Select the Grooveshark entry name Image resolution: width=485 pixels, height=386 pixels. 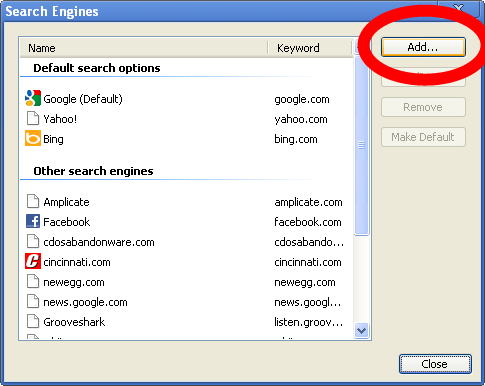pyautogui.click(x=74, y=322)
